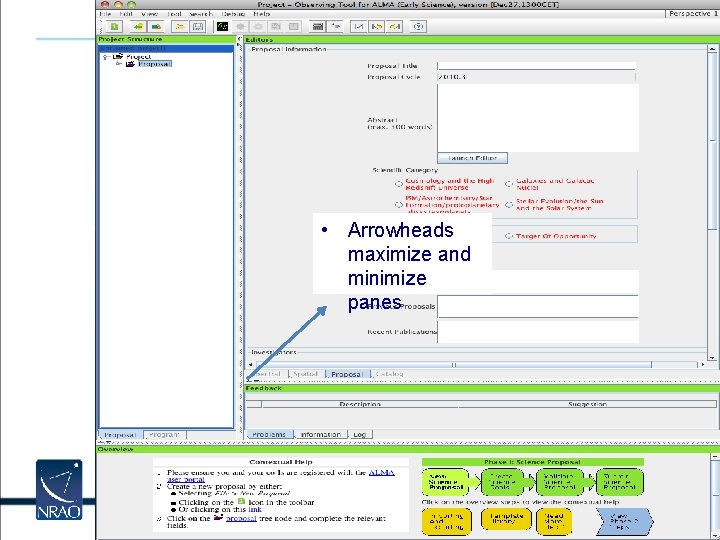Screen dimensions: 720x540
Task: Select Galaxies and Galactic Nuclei category
Action: pos(508,184)
